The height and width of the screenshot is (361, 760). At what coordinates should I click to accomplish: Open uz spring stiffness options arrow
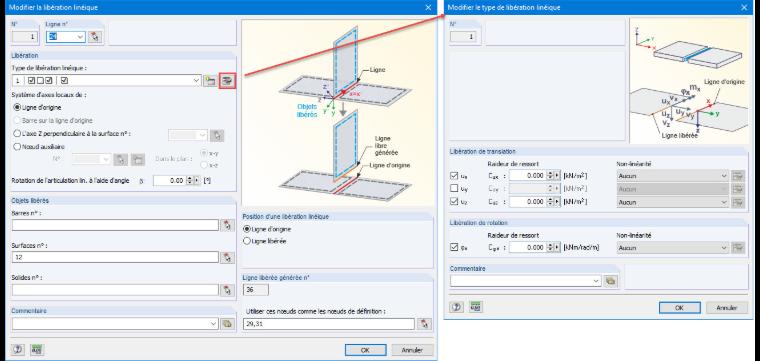(557, 202)
